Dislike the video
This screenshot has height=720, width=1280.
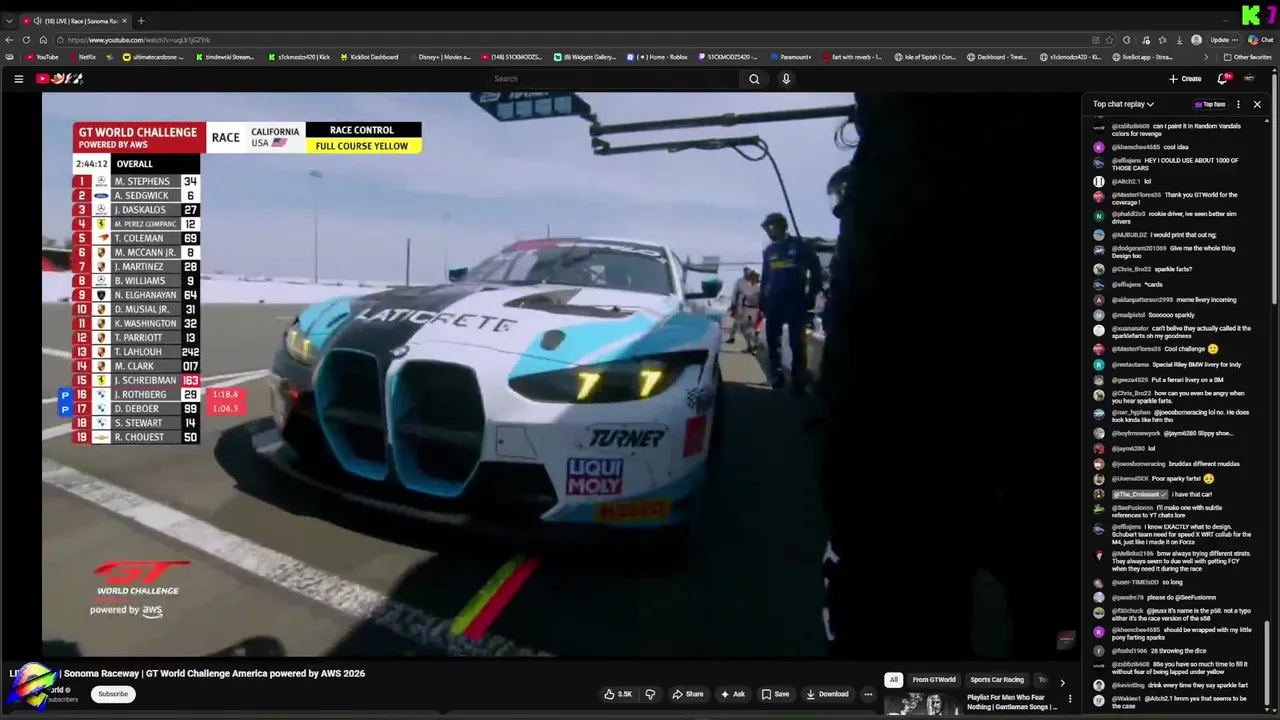tap(650, 694)
